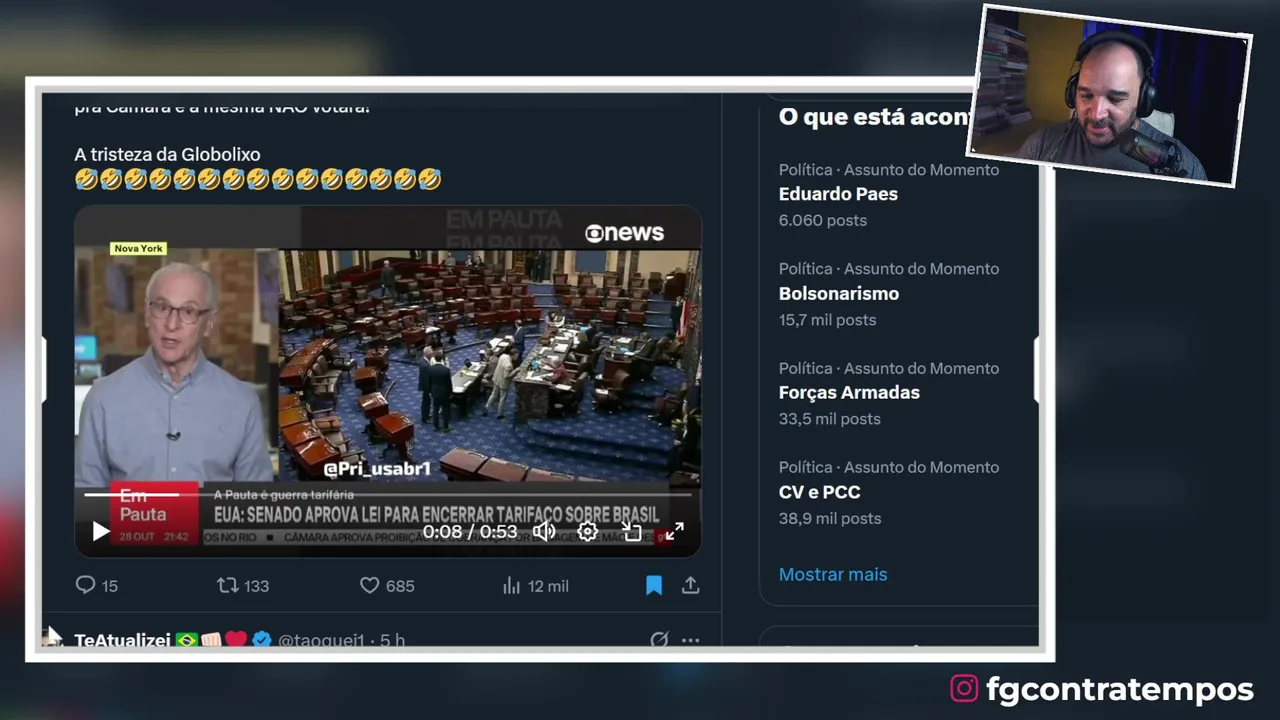Screen dimensions: 1280x720
Task: Seek along the video progress bar
Action: 388,494
